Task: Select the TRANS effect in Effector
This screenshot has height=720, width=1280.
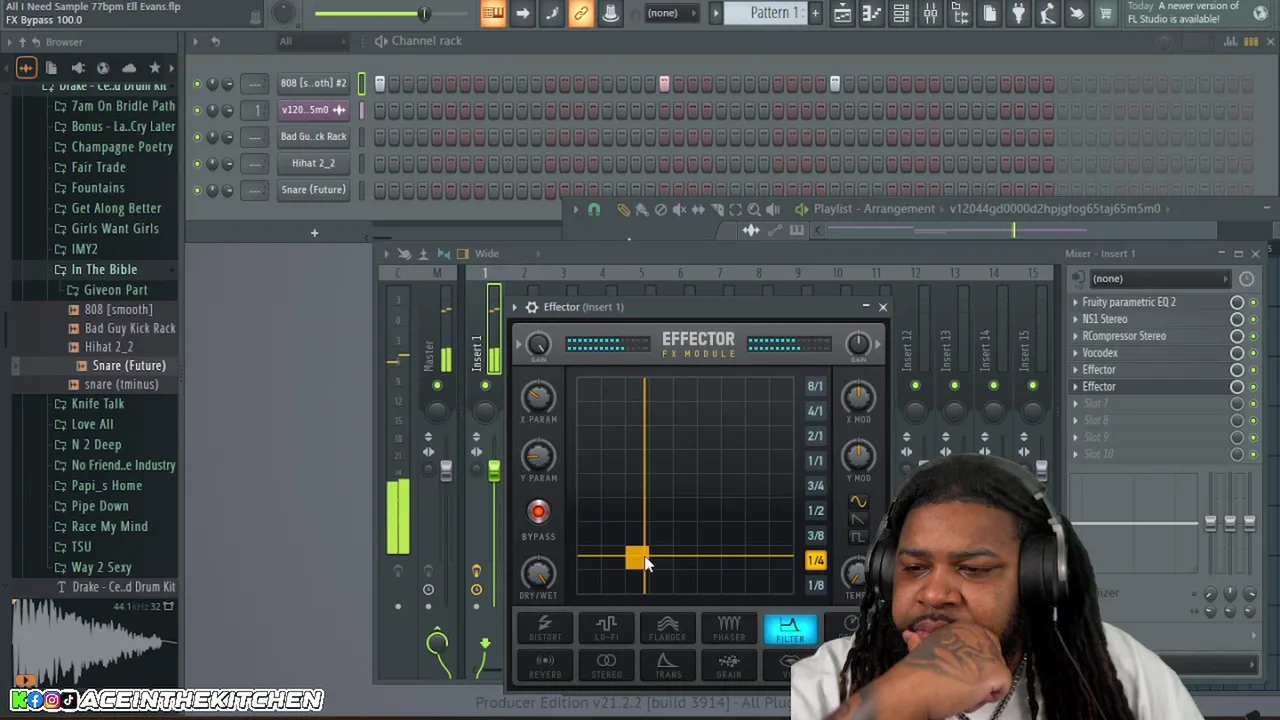Action: (x=667, y=665)
